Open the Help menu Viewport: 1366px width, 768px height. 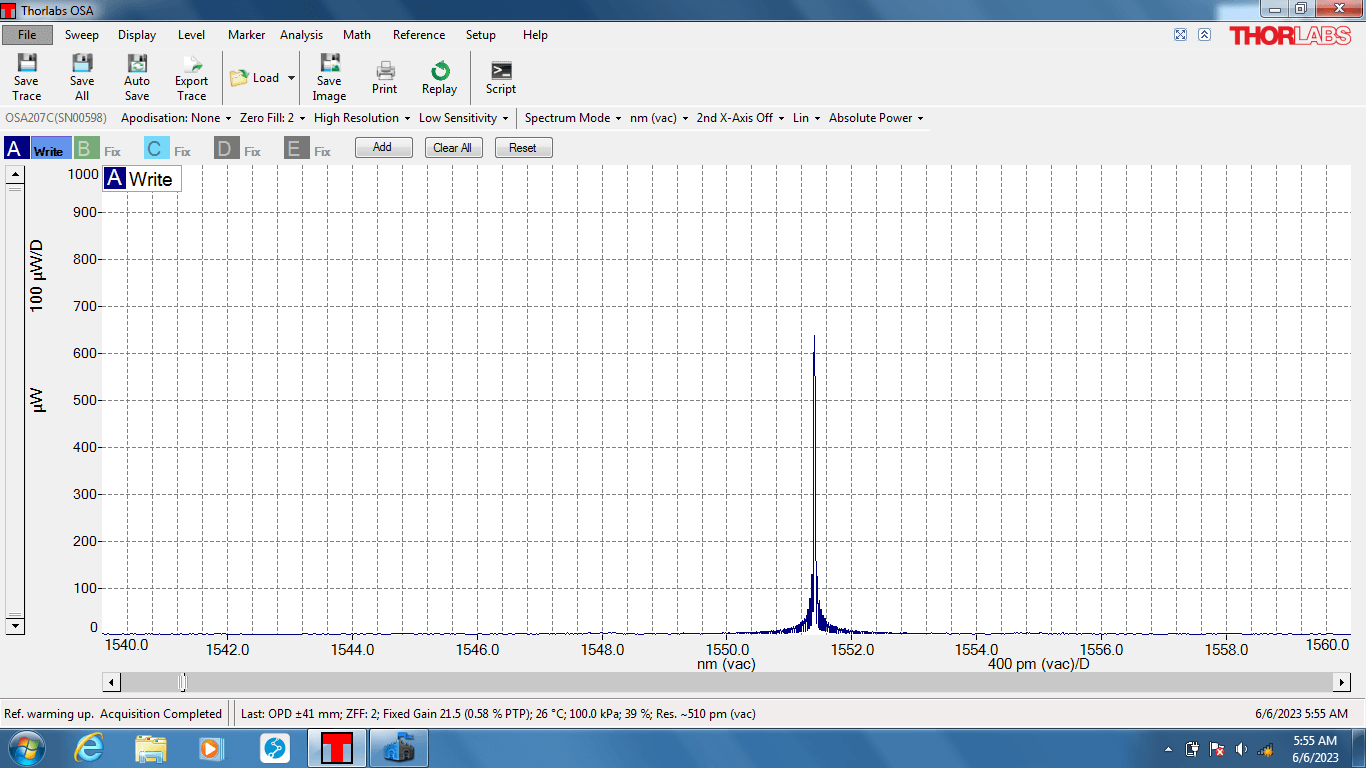tap(535, 35)
